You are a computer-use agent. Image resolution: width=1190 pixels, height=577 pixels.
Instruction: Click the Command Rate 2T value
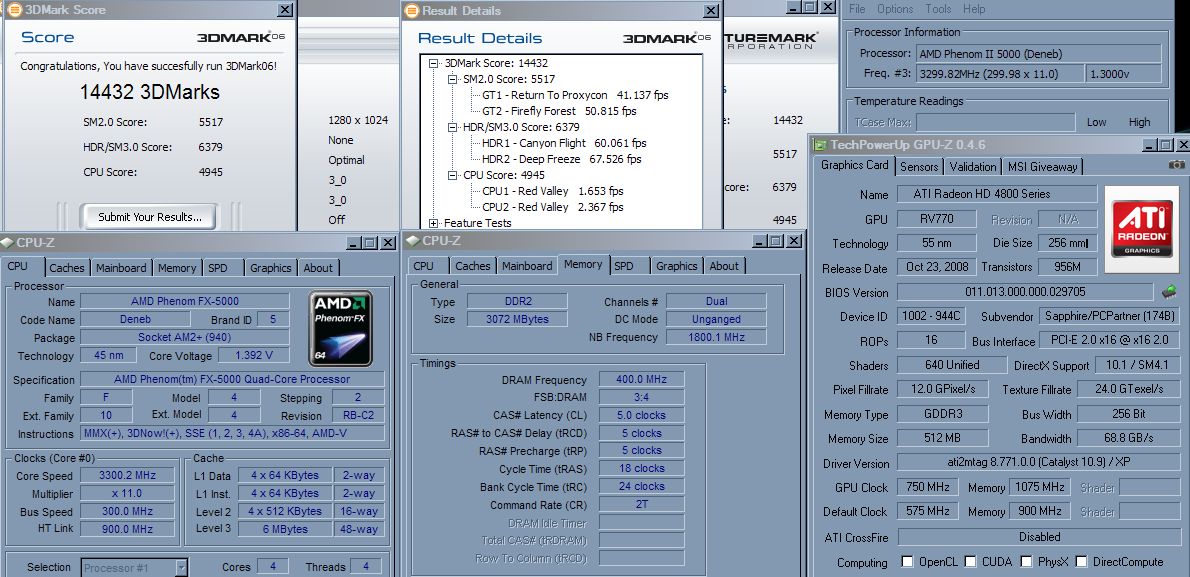click(x=641, y=505)
